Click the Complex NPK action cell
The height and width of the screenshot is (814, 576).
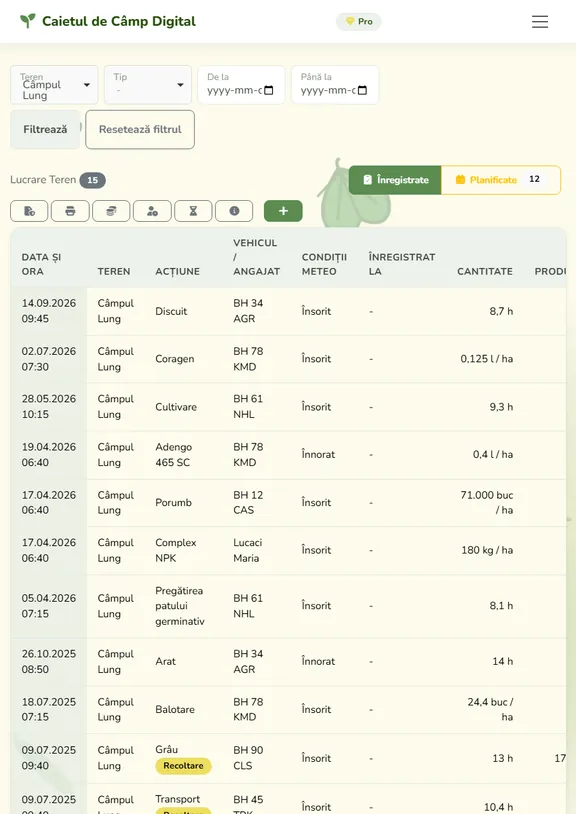[x=175, y=550]
